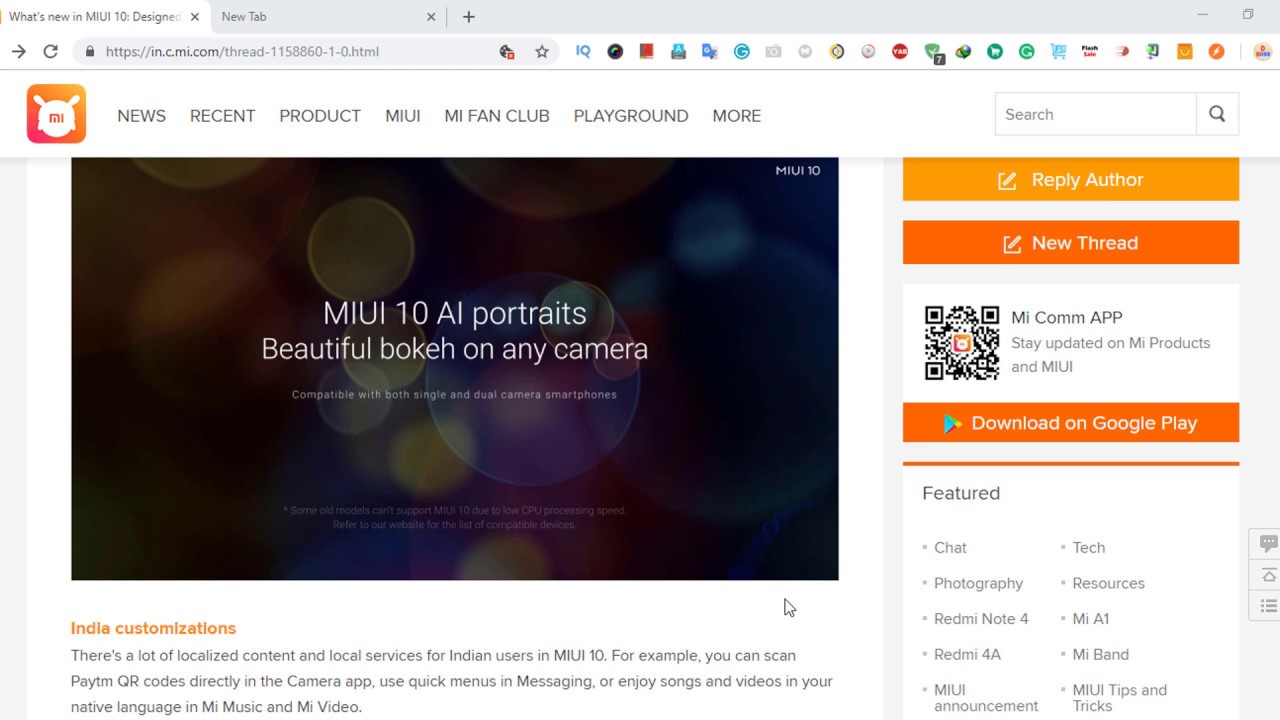Open MI FAN CLUB section
Image resolution: width=1280 pixels, height=720 pixels.
click(497, 116)
